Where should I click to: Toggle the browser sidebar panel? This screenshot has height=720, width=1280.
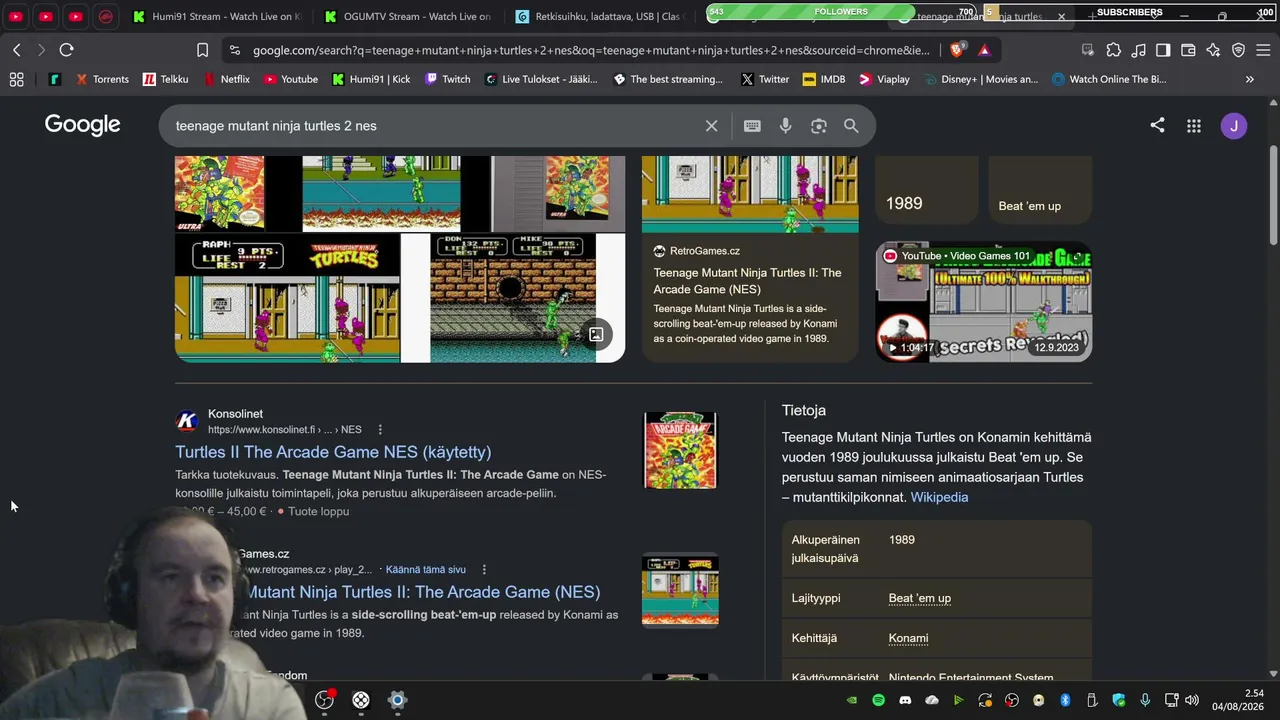(1163, 50)
